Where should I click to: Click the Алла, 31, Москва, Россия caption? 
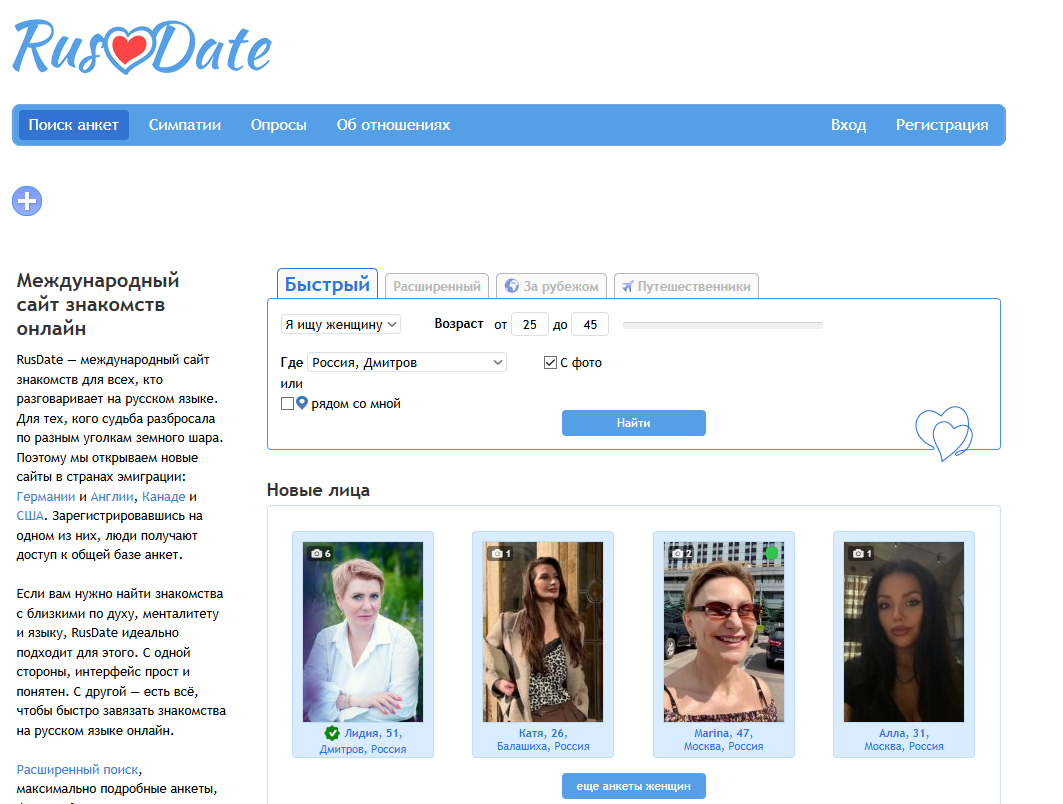[x=904, y=740]
